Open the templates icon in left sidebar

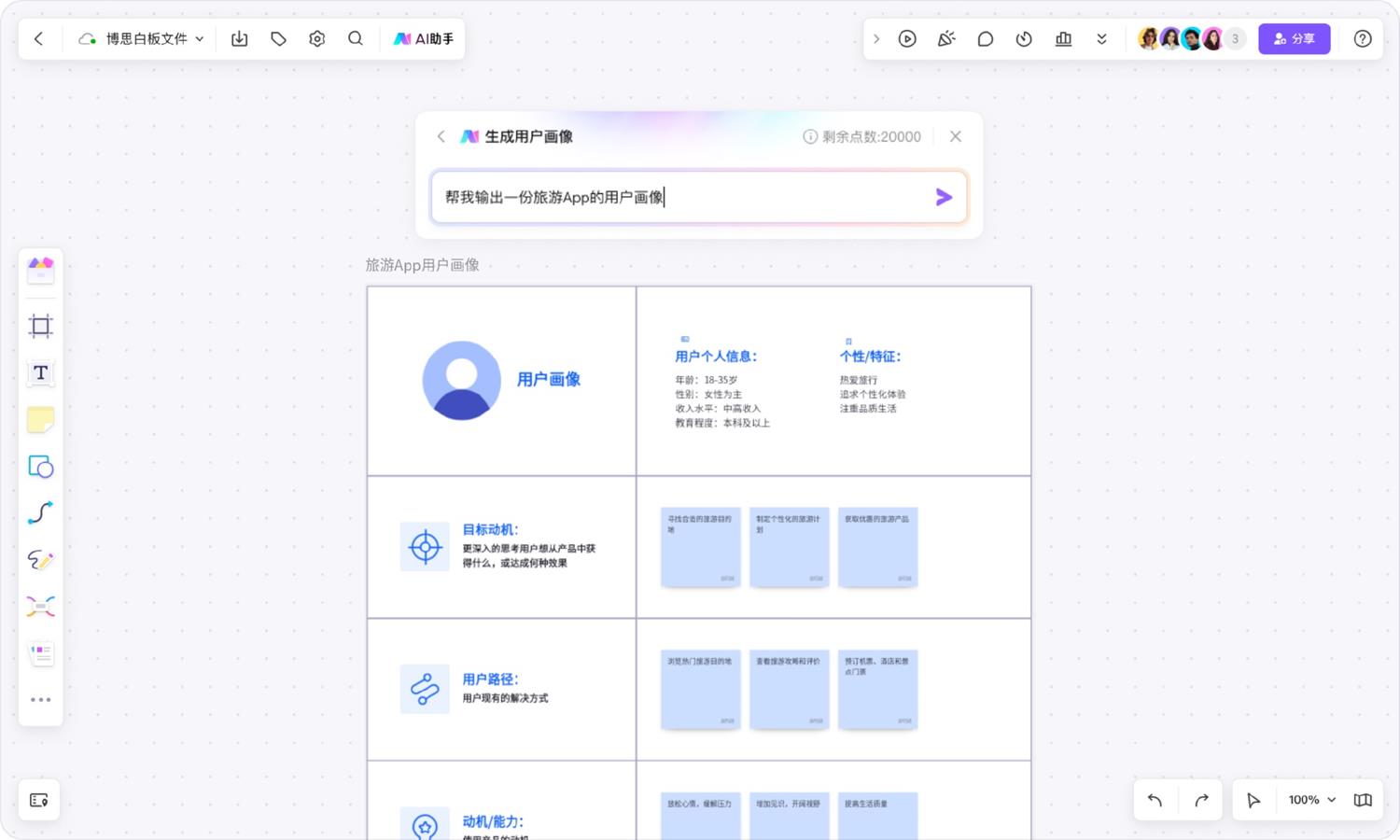pos(41,271)
